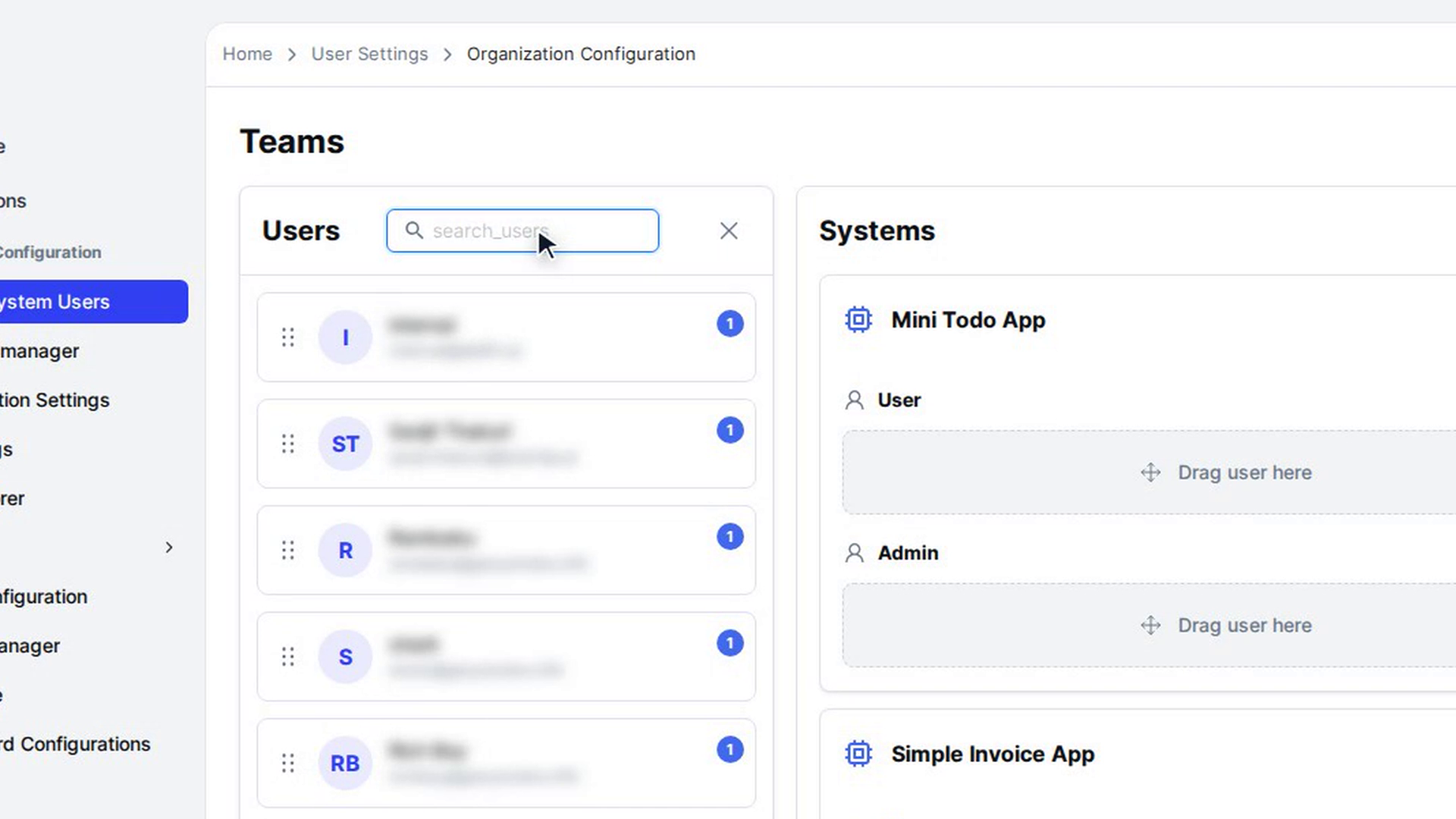Go to the Home breadcrumb link
The image size is (1456, 819).
pyautogui.click(x=247, y=54)
